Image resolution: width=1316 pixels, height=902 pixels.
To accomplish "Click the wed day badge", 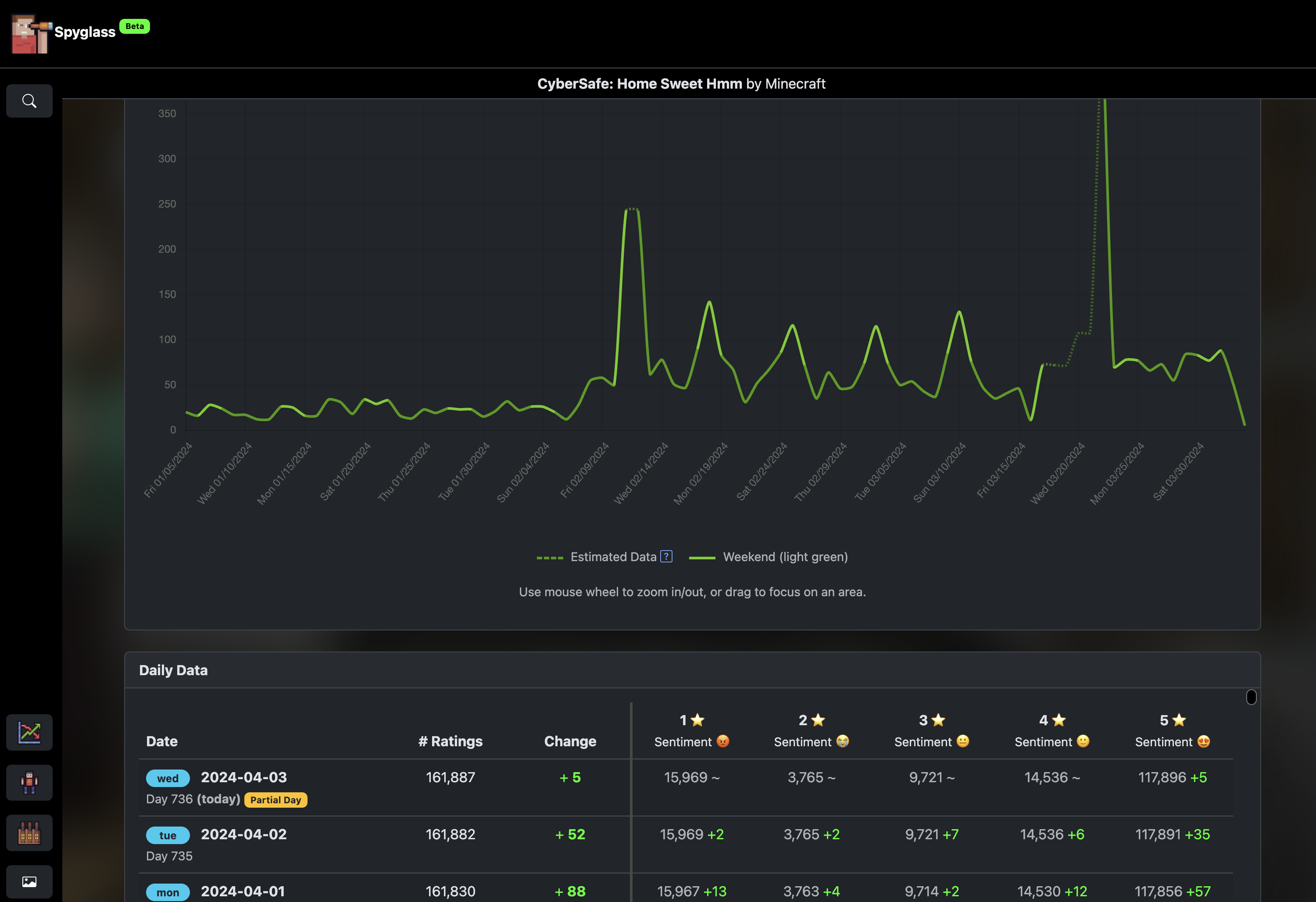I will 168,778.
